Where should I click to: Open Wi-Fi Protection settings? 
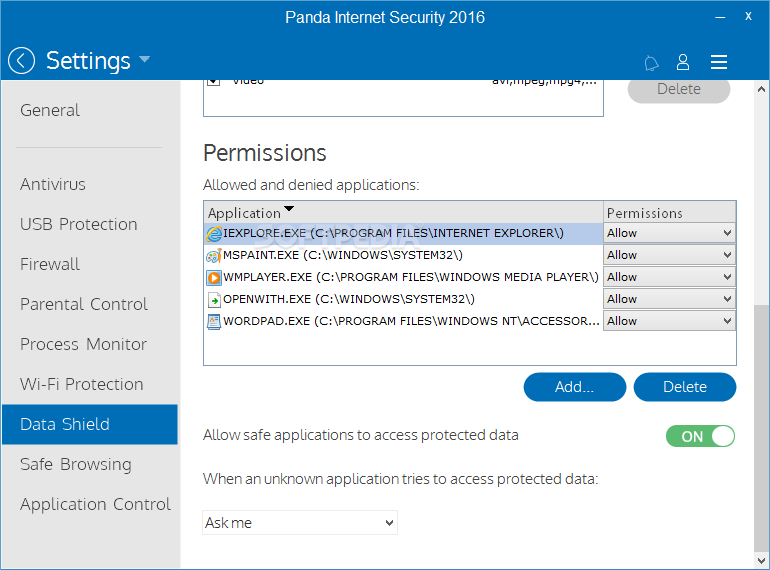[x=82, y=384]
